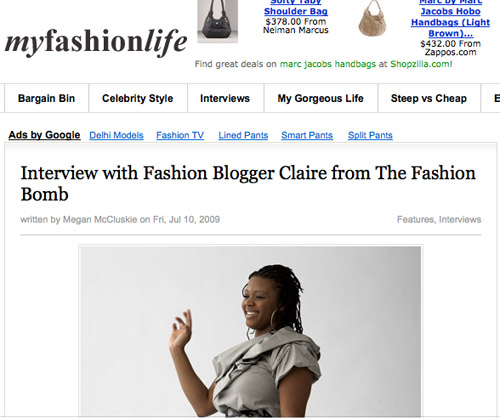500x418 pixels.
Task: Follow the marc jacobs handbags text link
Action: pos(328,64)
